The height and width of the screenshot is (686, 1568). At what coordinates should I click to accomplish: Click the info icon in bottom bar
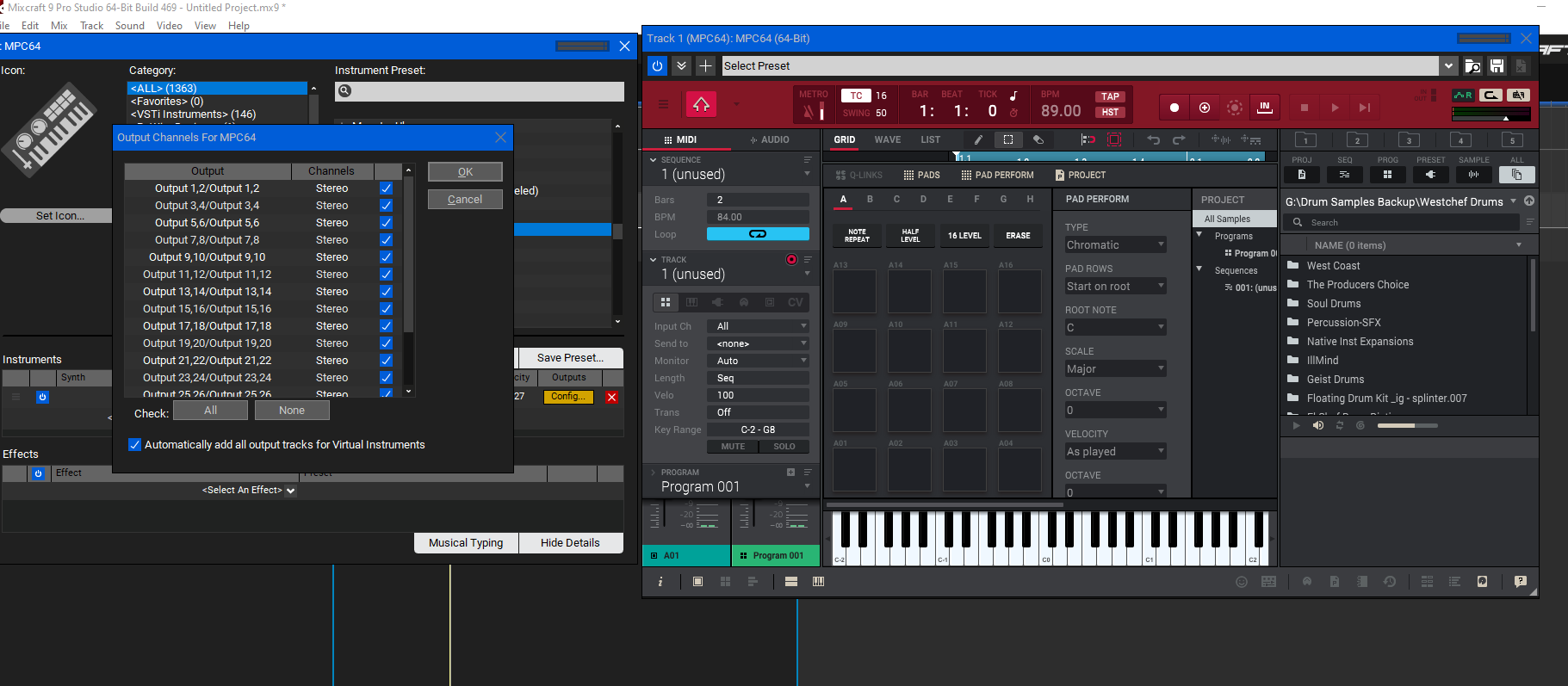tap(660, 582)
